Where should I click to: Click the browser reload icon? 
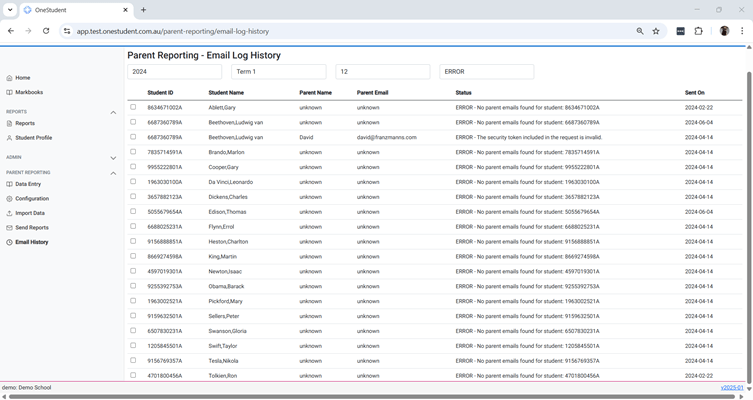[x=46, y=31]
